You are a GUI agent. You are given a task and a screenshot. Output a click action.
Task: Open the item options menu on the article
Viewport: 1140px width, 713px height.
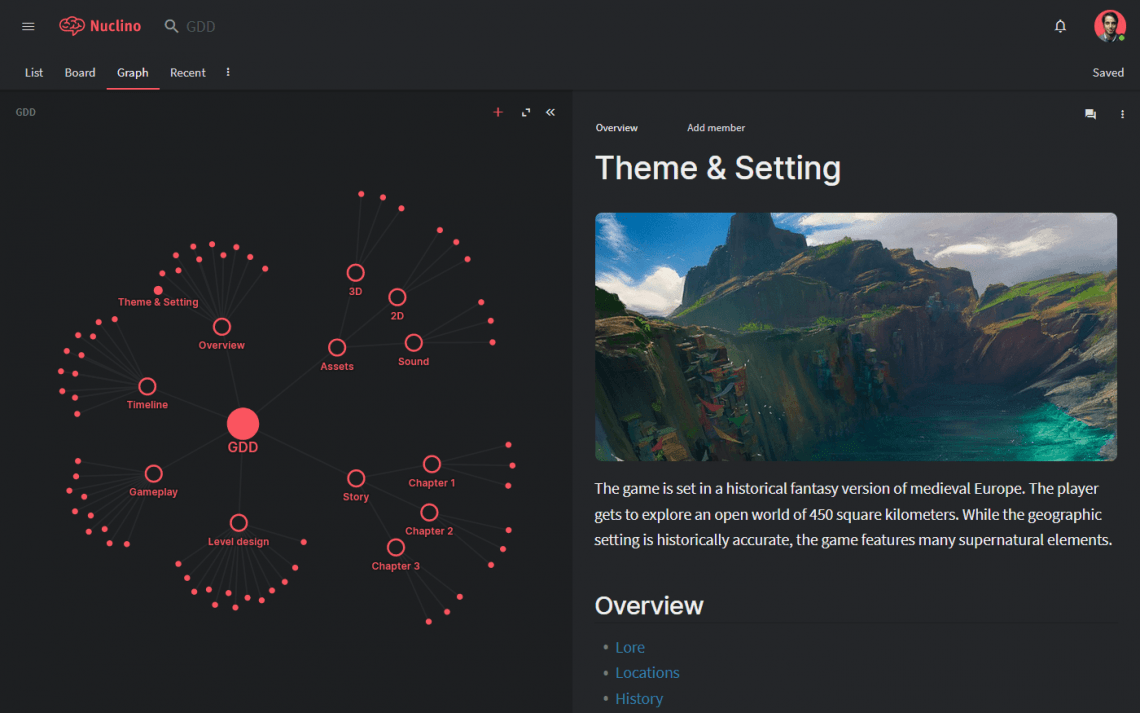pyautogui.click(x=1122, y=114)
